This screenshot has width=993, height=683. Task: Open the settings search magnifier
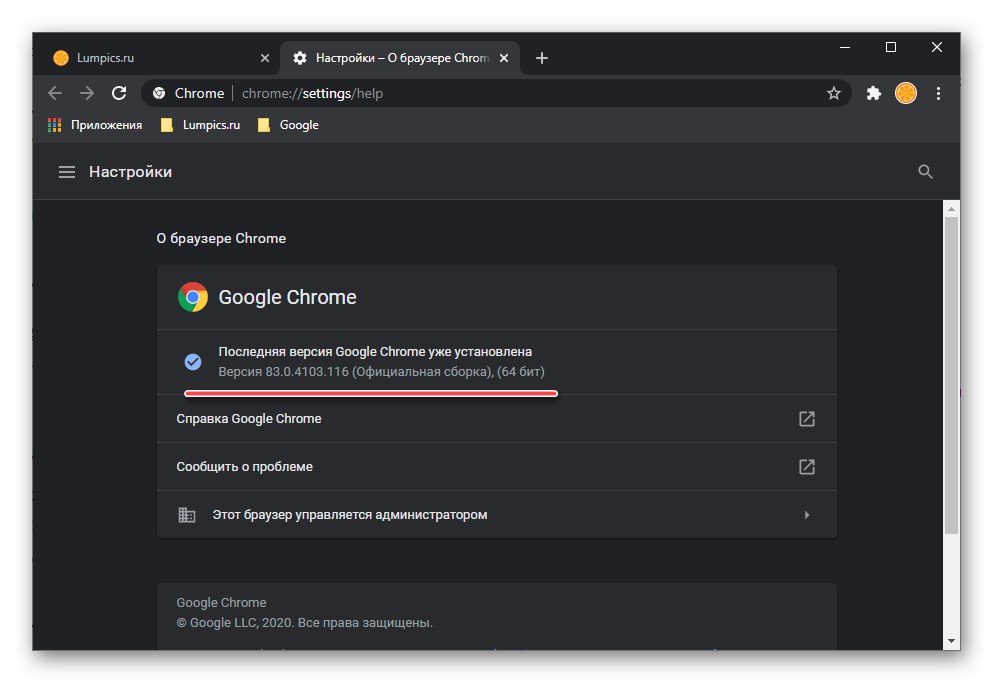coord(925,171)
